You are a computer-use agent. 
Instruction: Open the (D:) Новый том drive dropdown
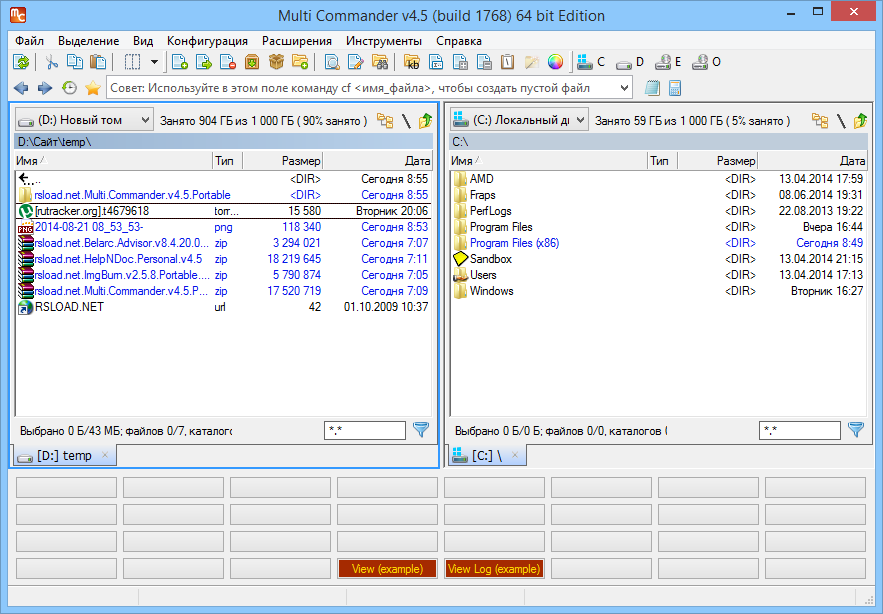[141, 118]
